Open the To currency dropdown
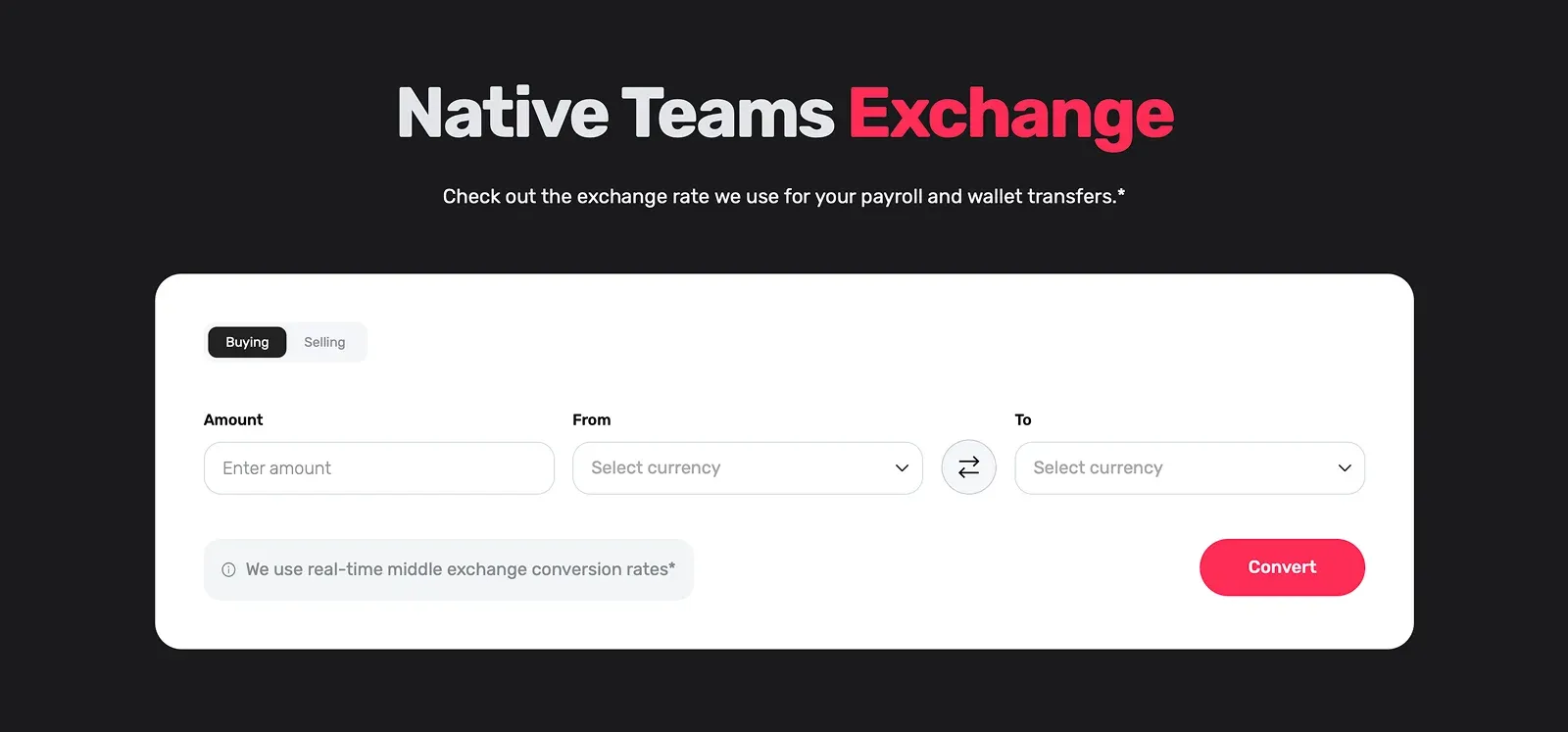This screenshot has height=732, width=1568. 1189,468
